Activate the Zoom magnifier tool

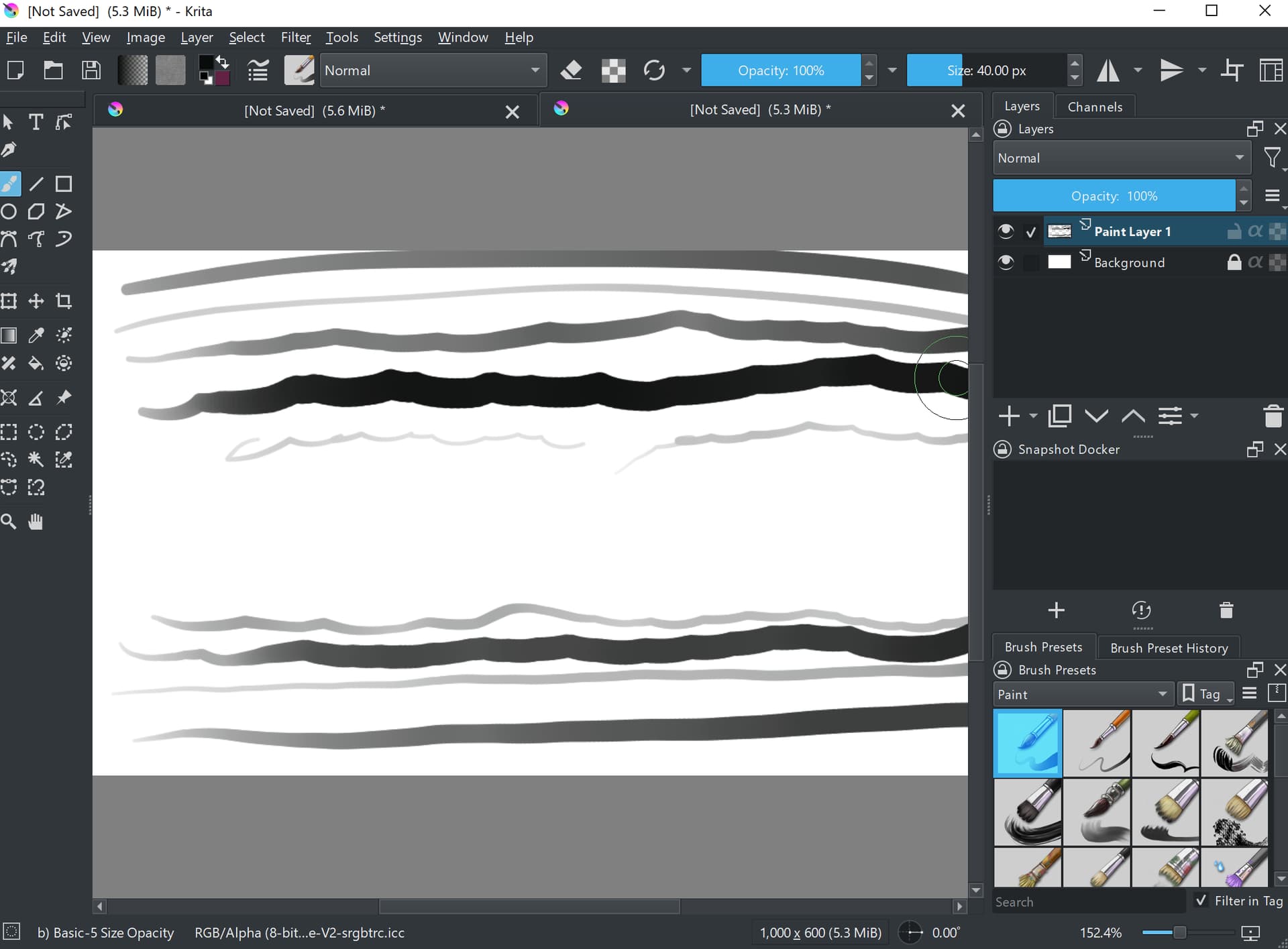pyautogui.click(x=9, y=522)
